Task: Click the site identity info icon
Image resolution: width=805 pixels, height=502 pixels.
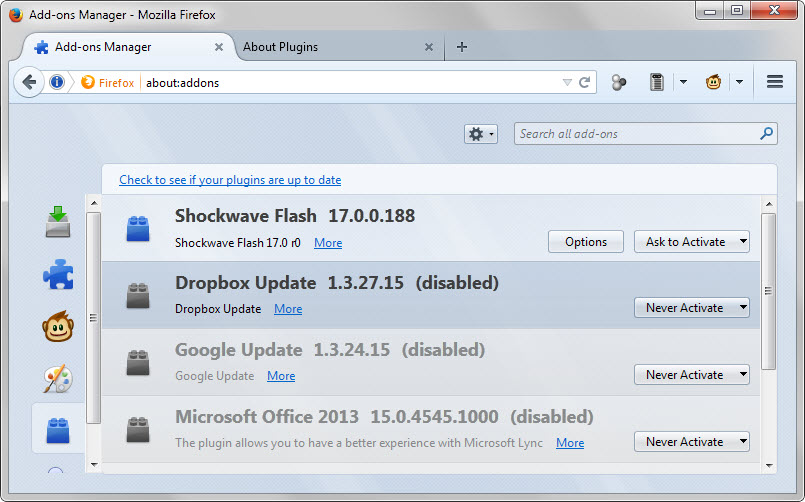Action: tap(57, 82)
